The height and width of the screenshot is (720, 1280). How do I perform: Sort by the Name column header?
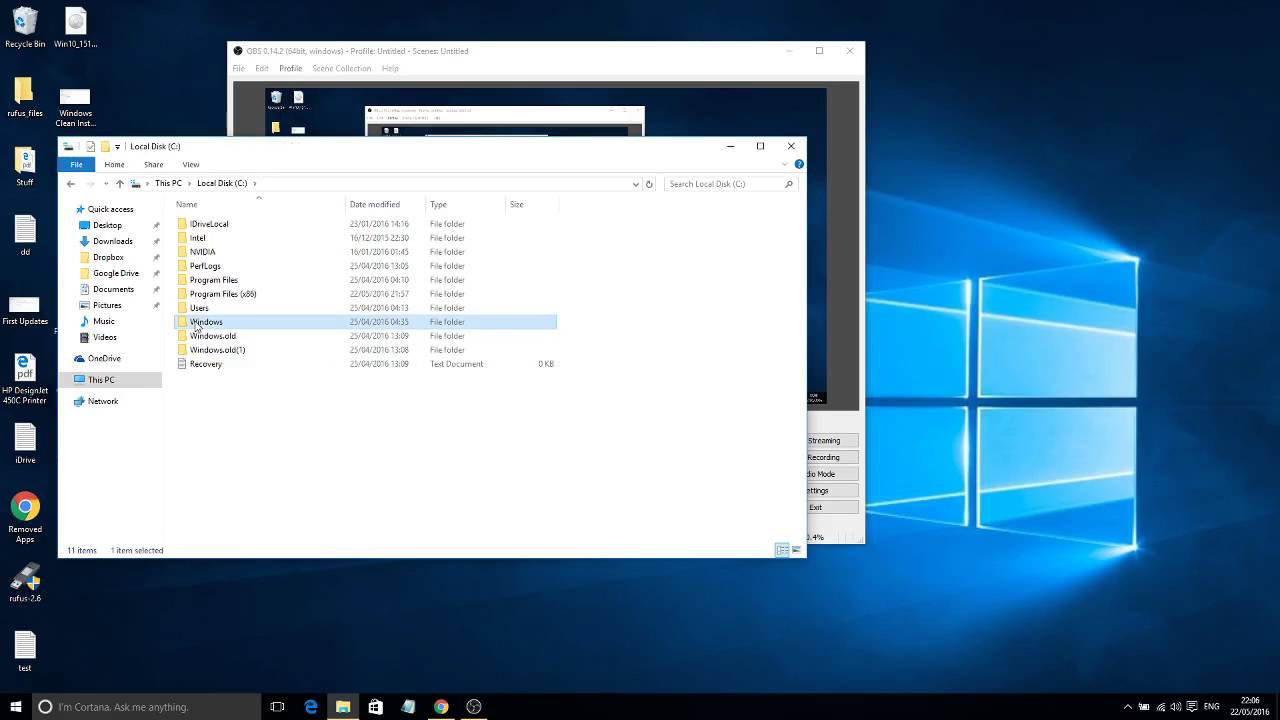tap(259, 204)
